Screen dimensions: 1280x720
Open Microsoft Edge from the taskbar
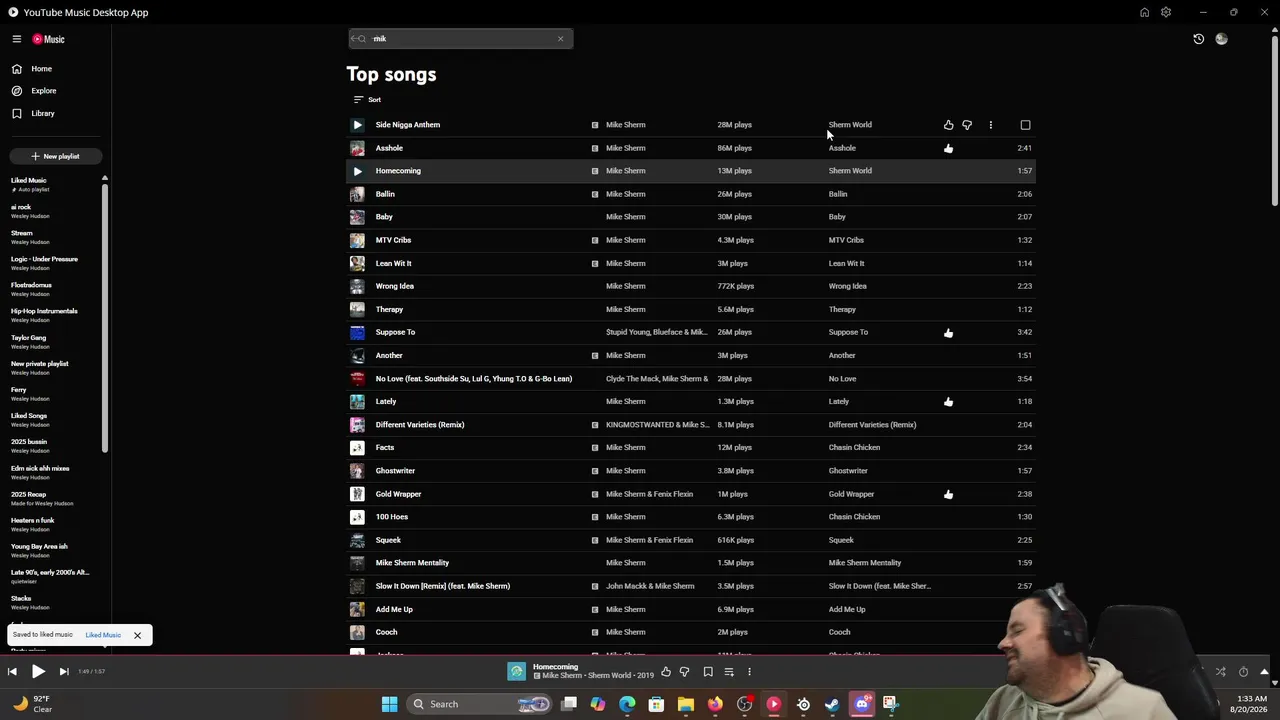627,704
